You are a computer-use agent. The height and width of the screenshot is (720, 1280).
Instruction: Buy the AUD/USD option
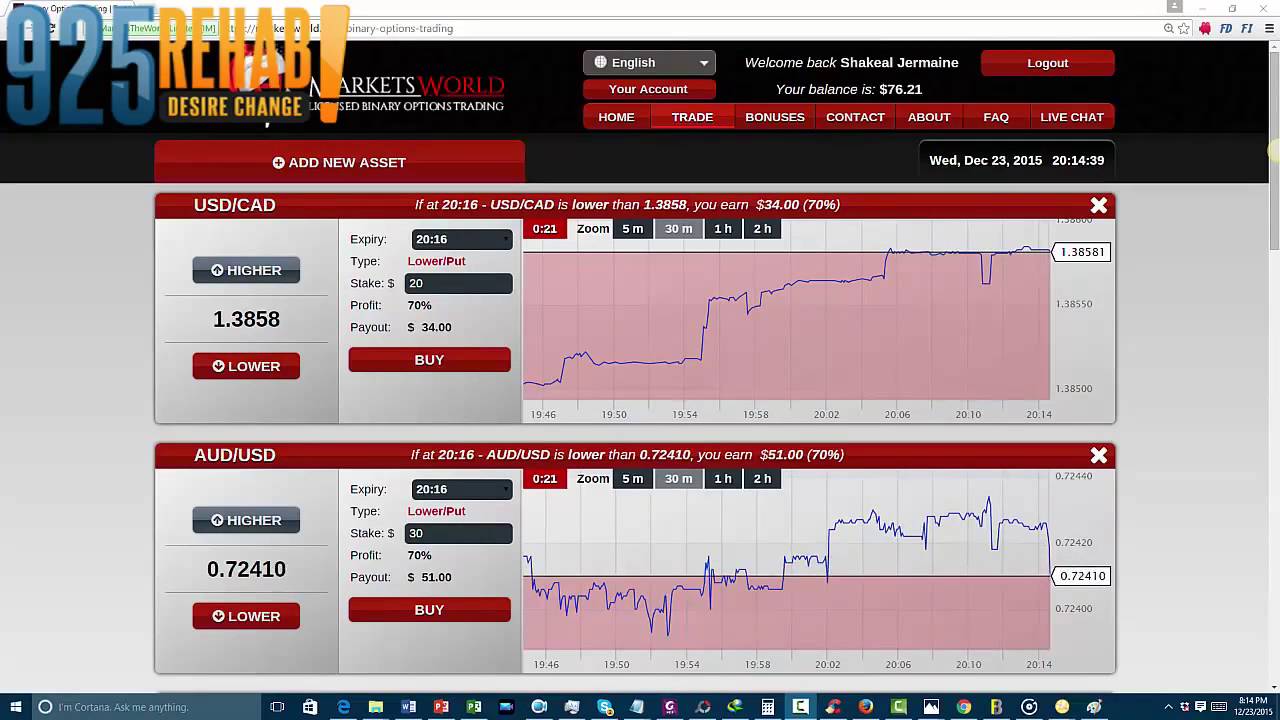430,610
